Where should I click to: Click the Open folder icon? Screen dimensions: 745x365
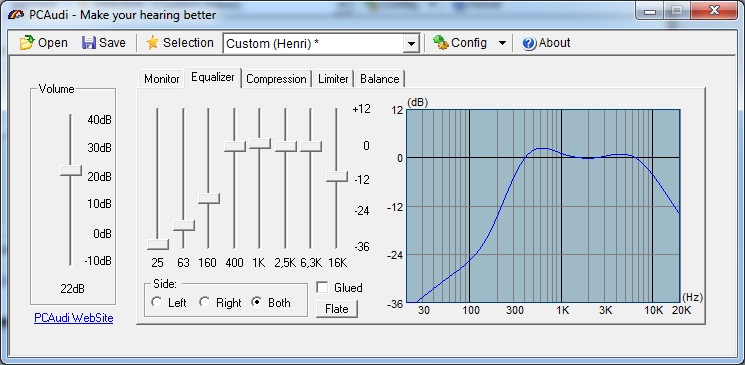click(x=27, y=43)
